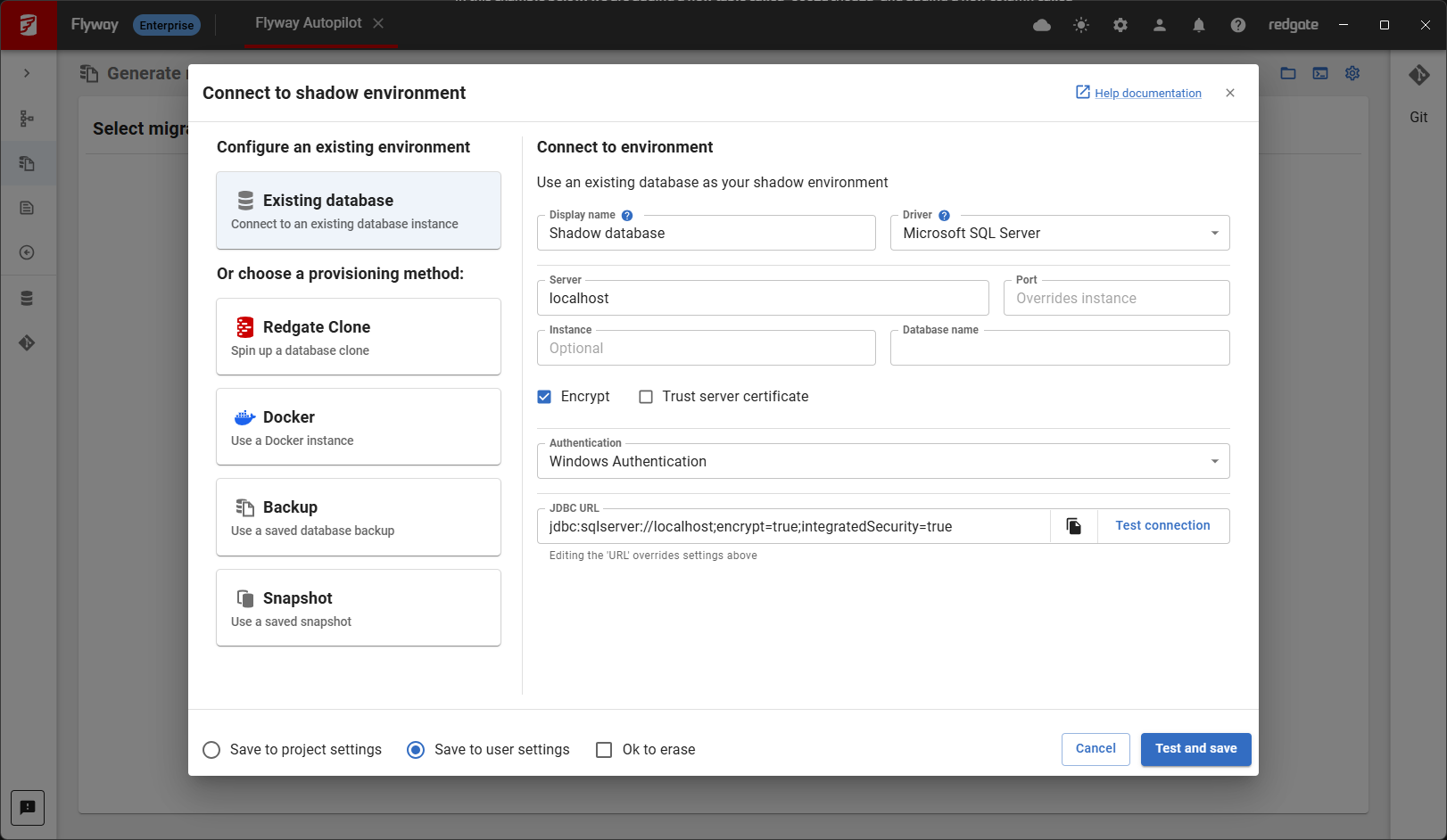Select the Snapshot provisioning method
The image size is (1447, 840).
click(x=359, y=607)
